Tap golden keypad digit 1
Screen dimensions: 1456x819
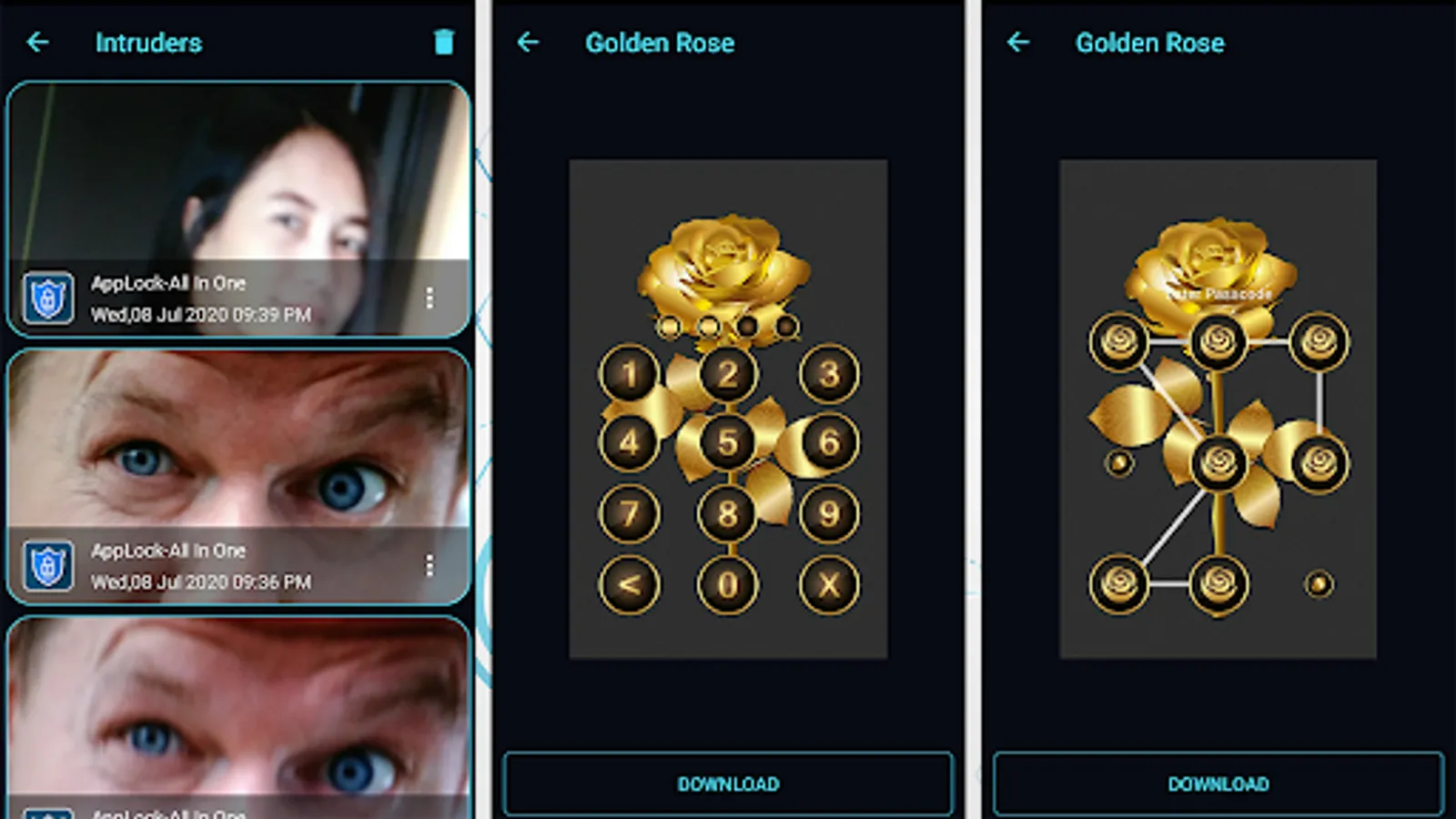point(629,373)
